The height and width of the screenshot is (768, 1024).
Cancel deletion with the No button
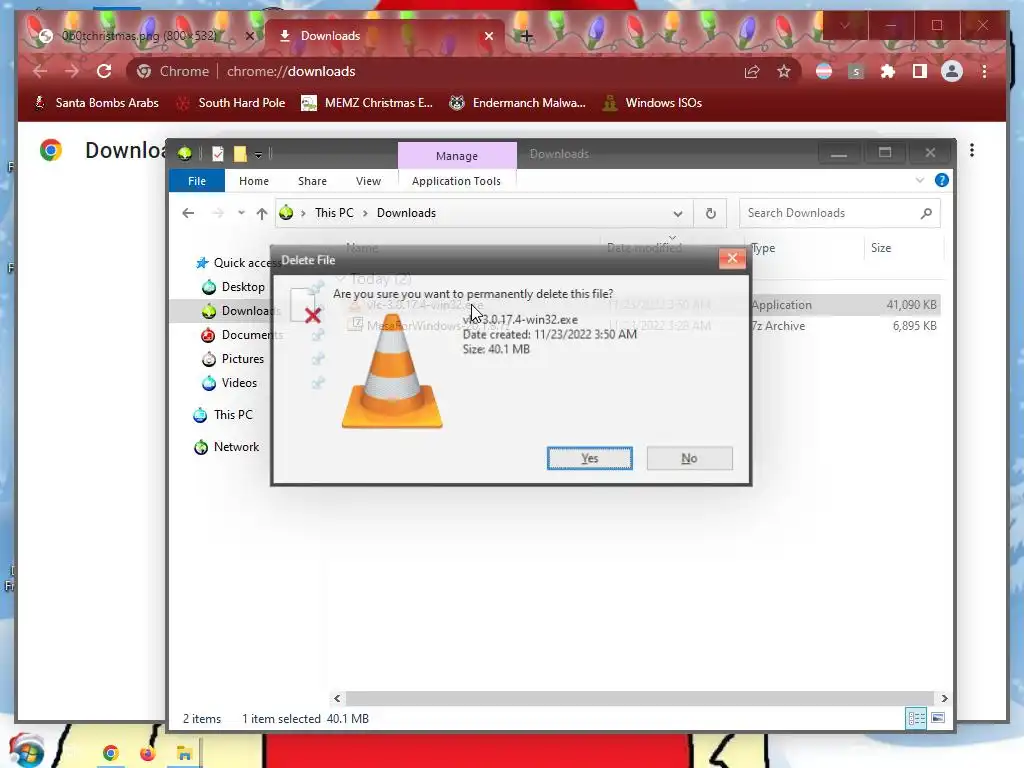689,458
